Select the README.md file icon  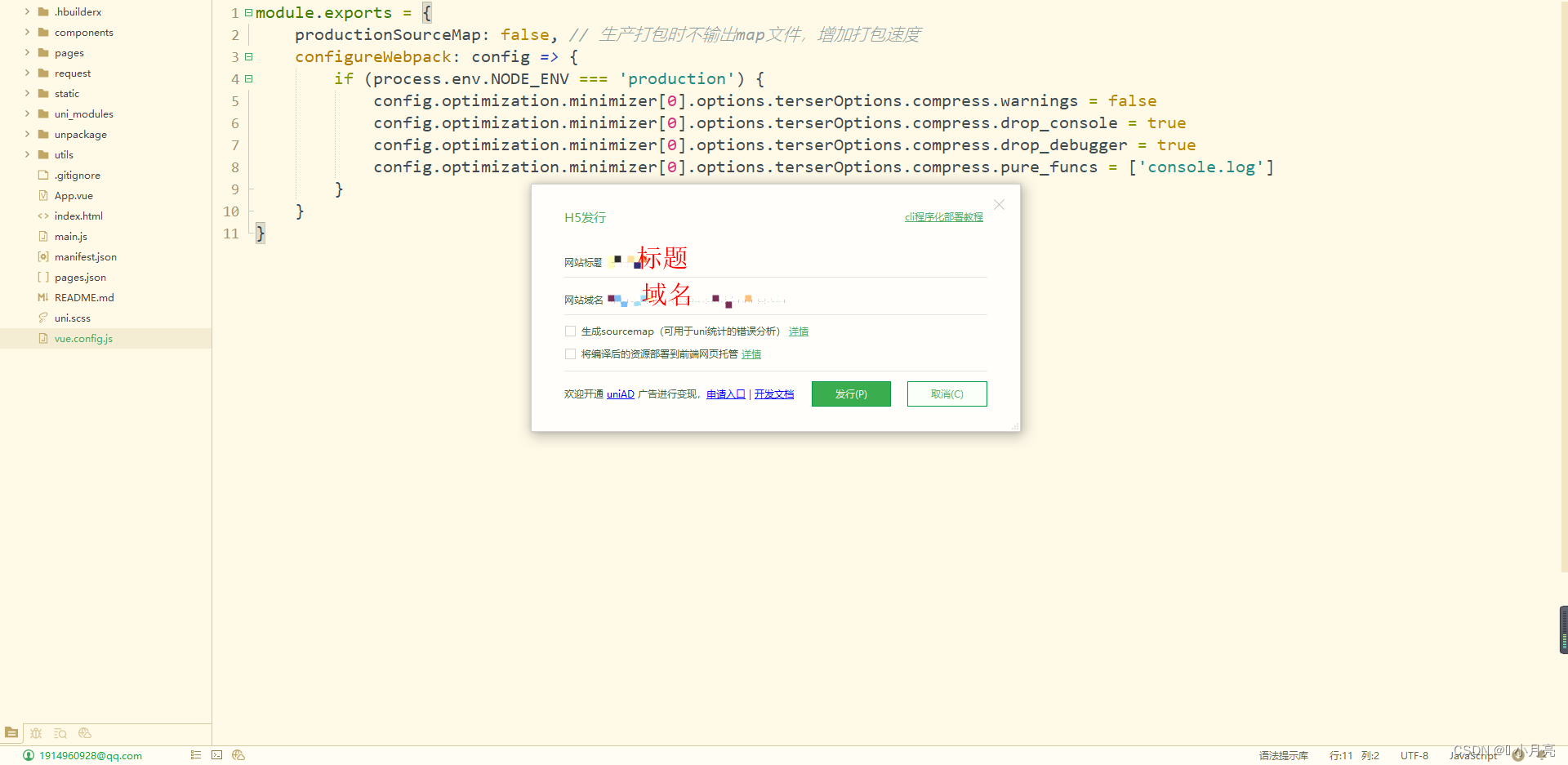point(43,297)
